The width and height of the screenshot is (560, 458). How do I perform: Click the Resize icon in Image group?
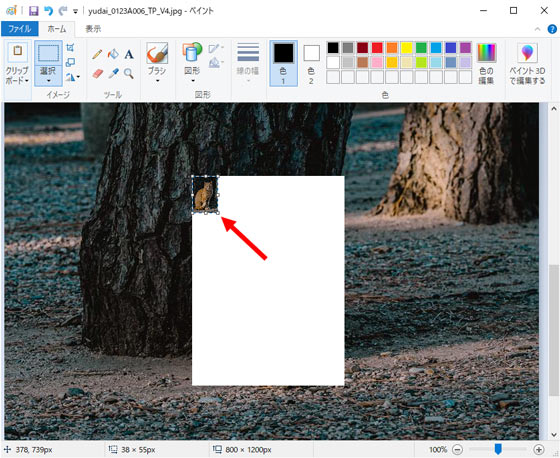pos(70,63)
